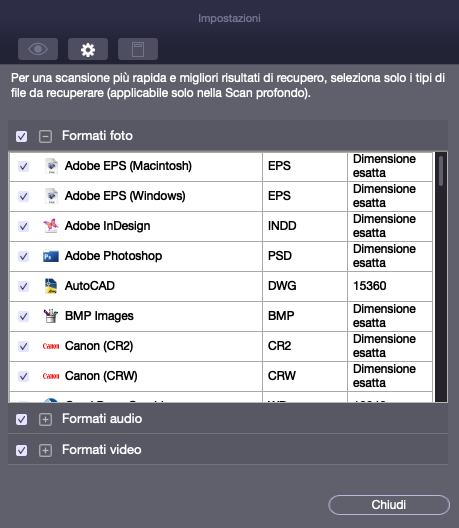Switch to the gear settings tab
459x528 pixels.
[88, 49]
